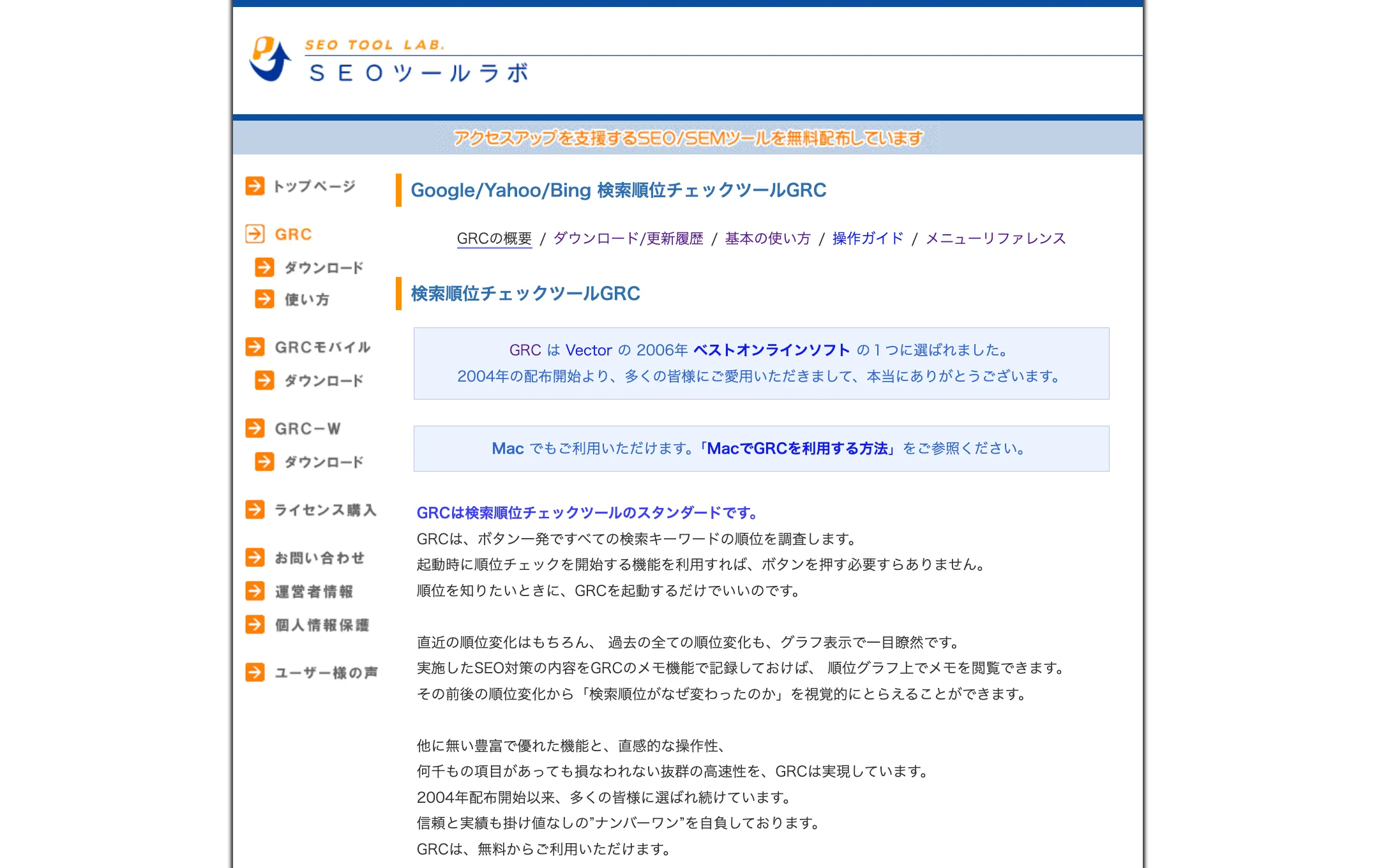Click the arrow icon beside GRC-W

tap(255, 428)
